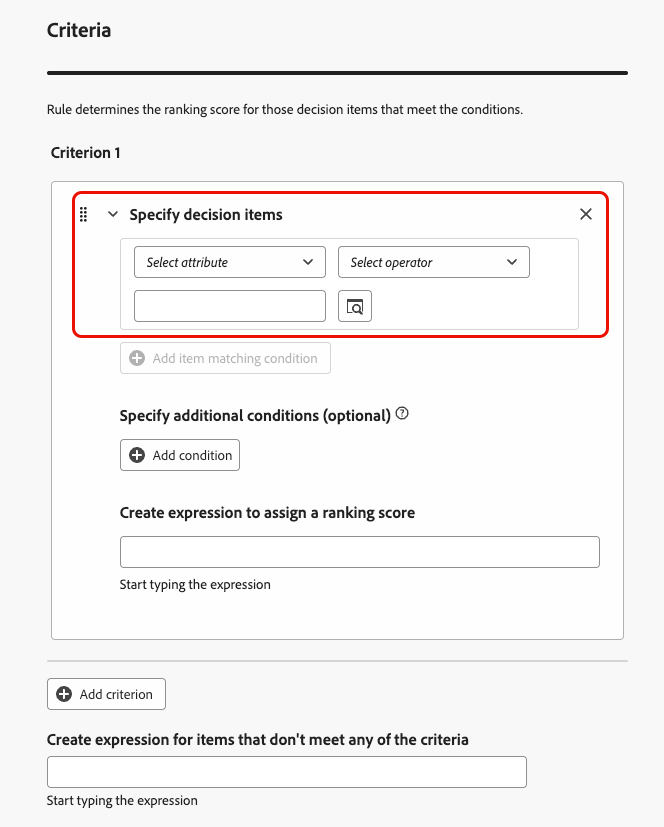The image size is (664, 827).
Task: Click the drag handle beside Specify decision items
Action: [x=84, y=214]
